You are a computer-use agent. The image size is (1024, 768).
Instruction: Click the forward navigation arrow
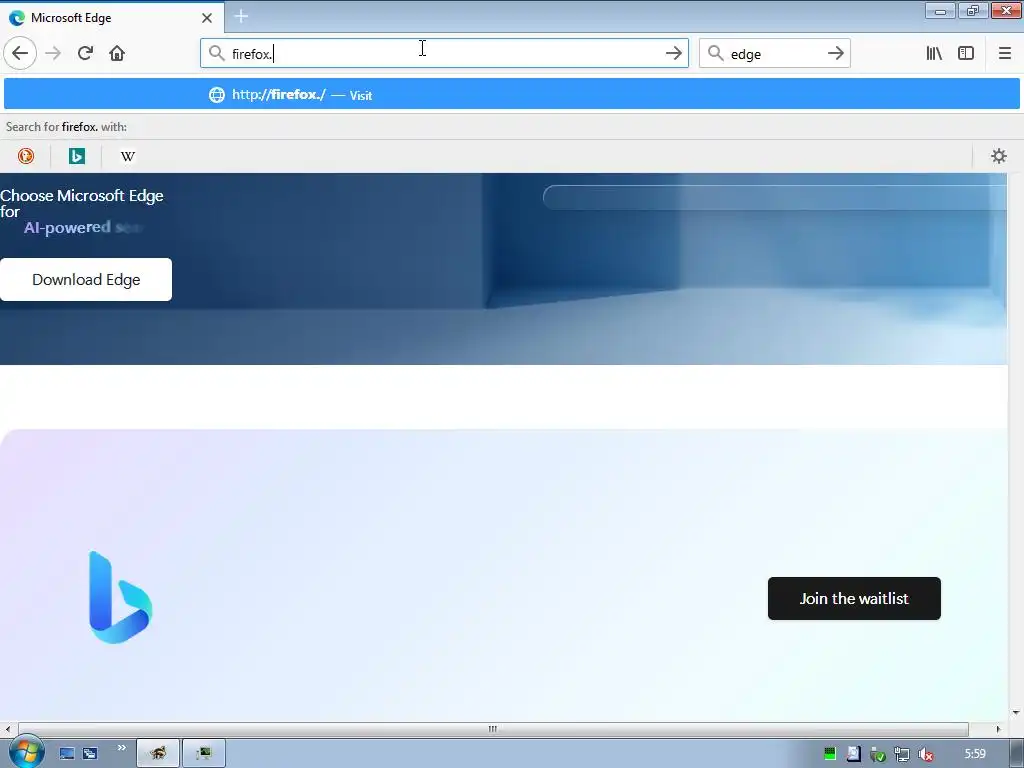(x=53, y=54)
